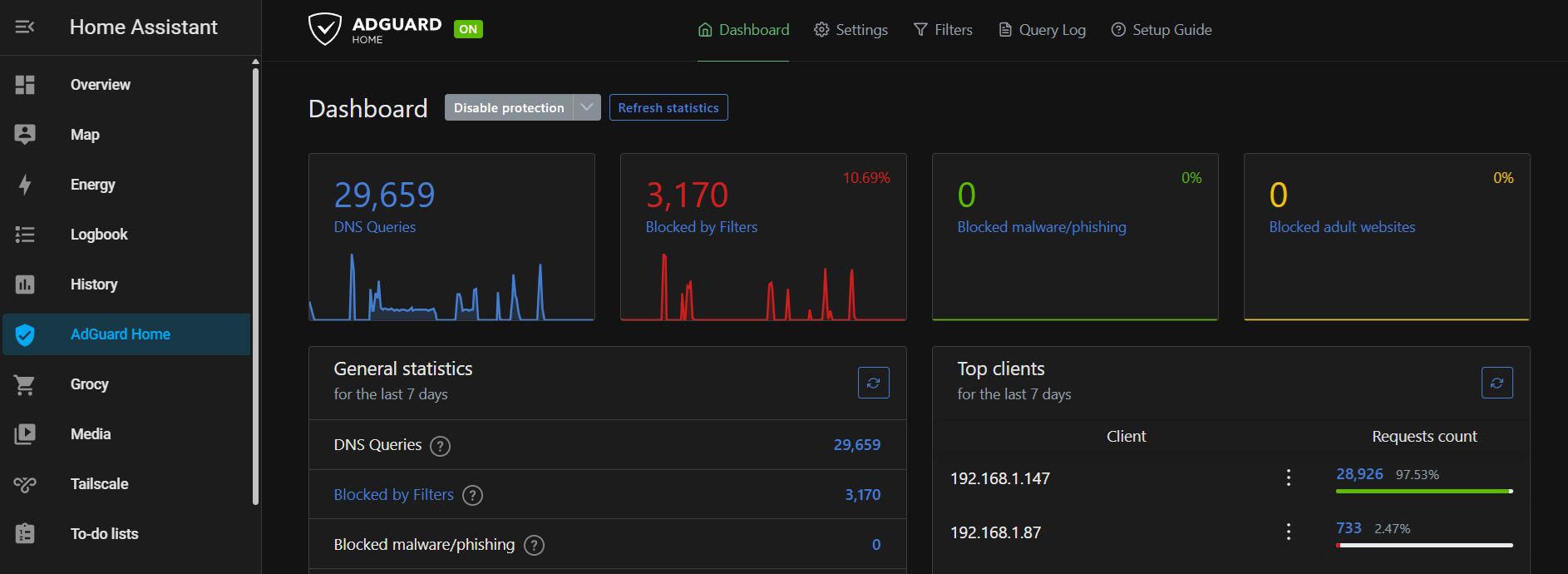The width and height of the screenshot is (1568, 574).
Task: Open the Setup Guide tab
Action: 1161,30
